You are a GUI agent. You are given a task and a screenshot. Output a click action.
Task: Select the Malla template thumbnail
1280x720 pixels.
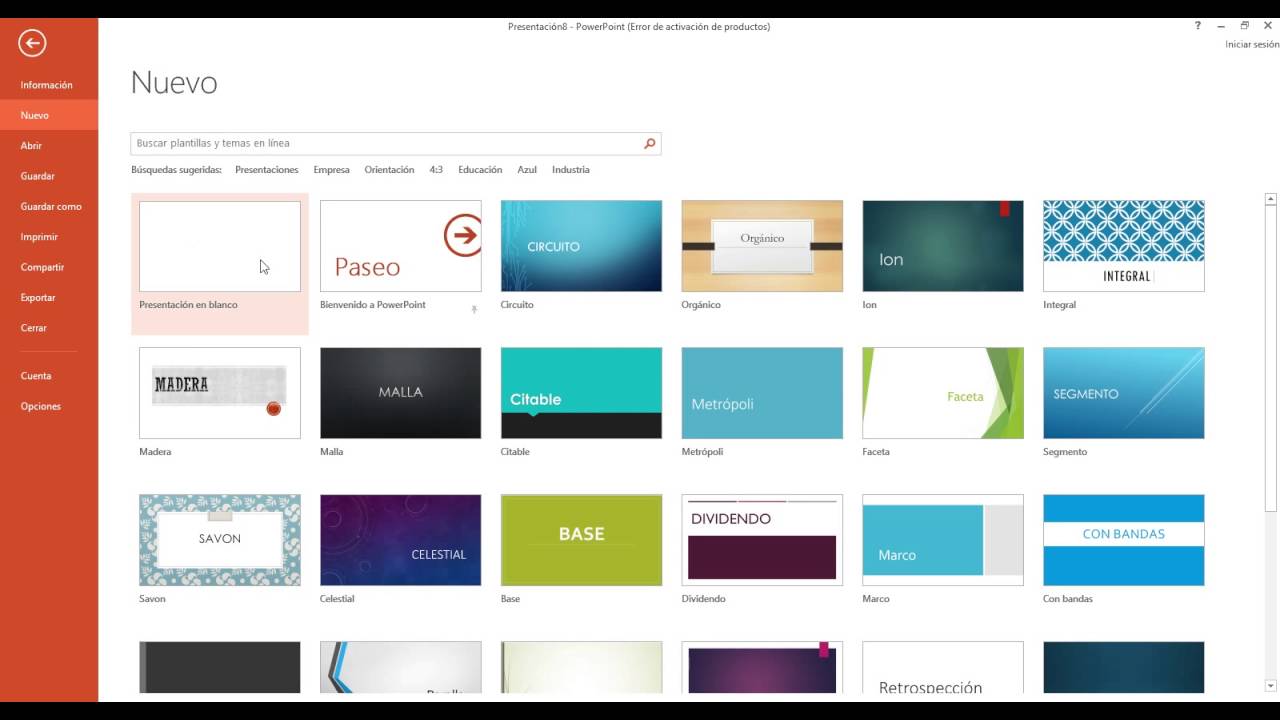click(401, 393)
